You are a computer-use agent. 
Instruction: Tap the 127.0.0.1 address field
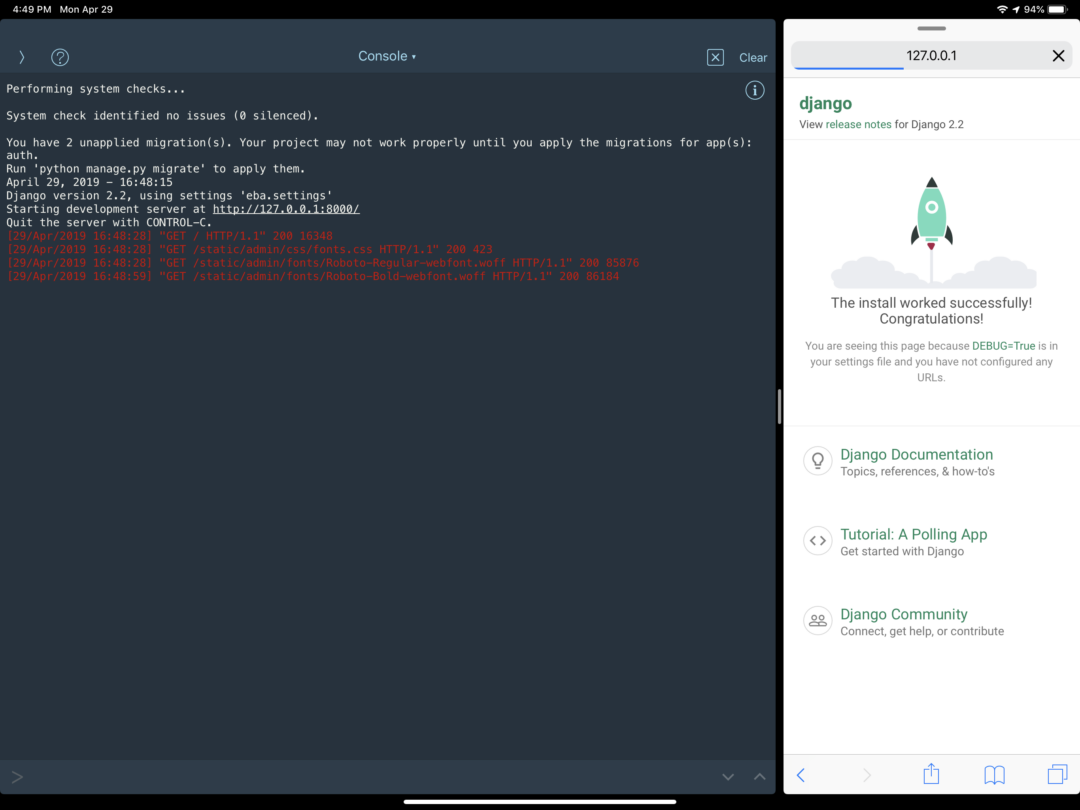930,55
